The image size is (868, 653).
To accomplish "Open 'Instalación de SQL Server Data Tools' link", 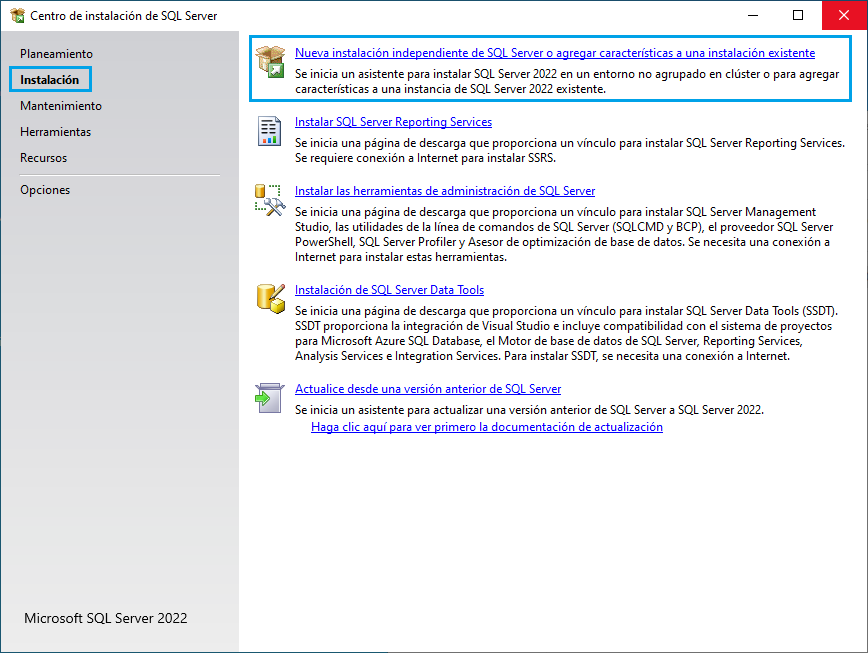I will tap(389, 290).
